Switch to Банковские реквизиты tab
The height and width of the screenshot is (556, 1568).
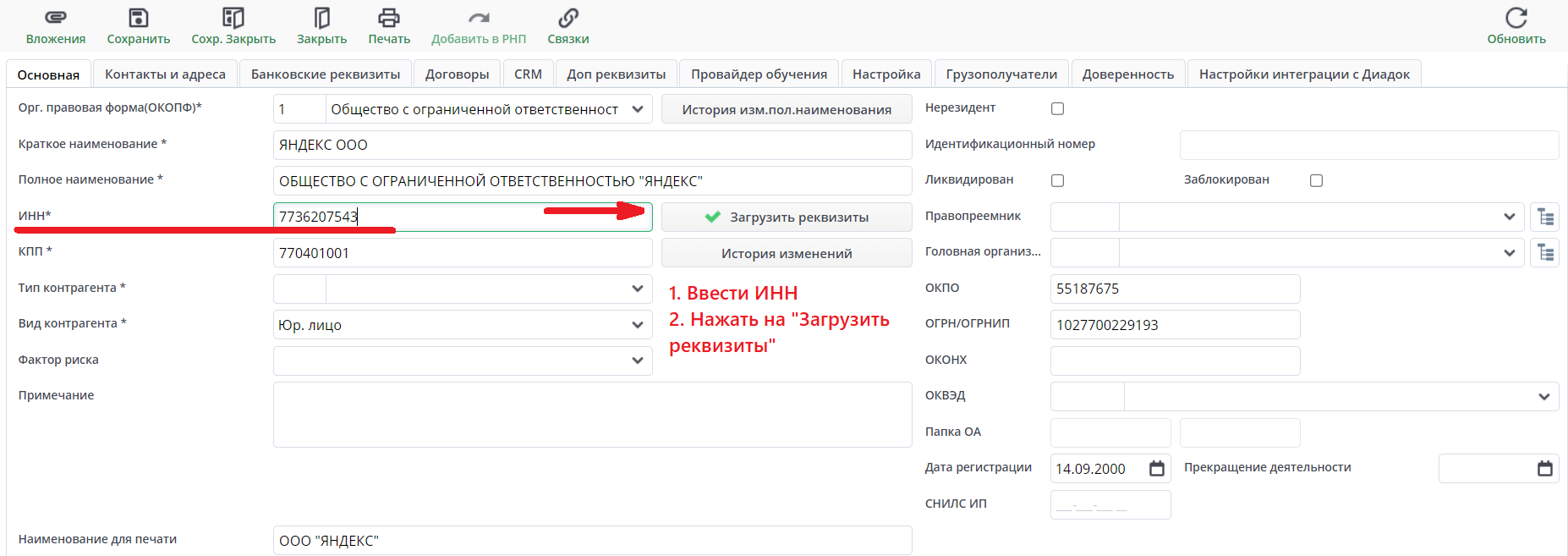pos(326,74)
